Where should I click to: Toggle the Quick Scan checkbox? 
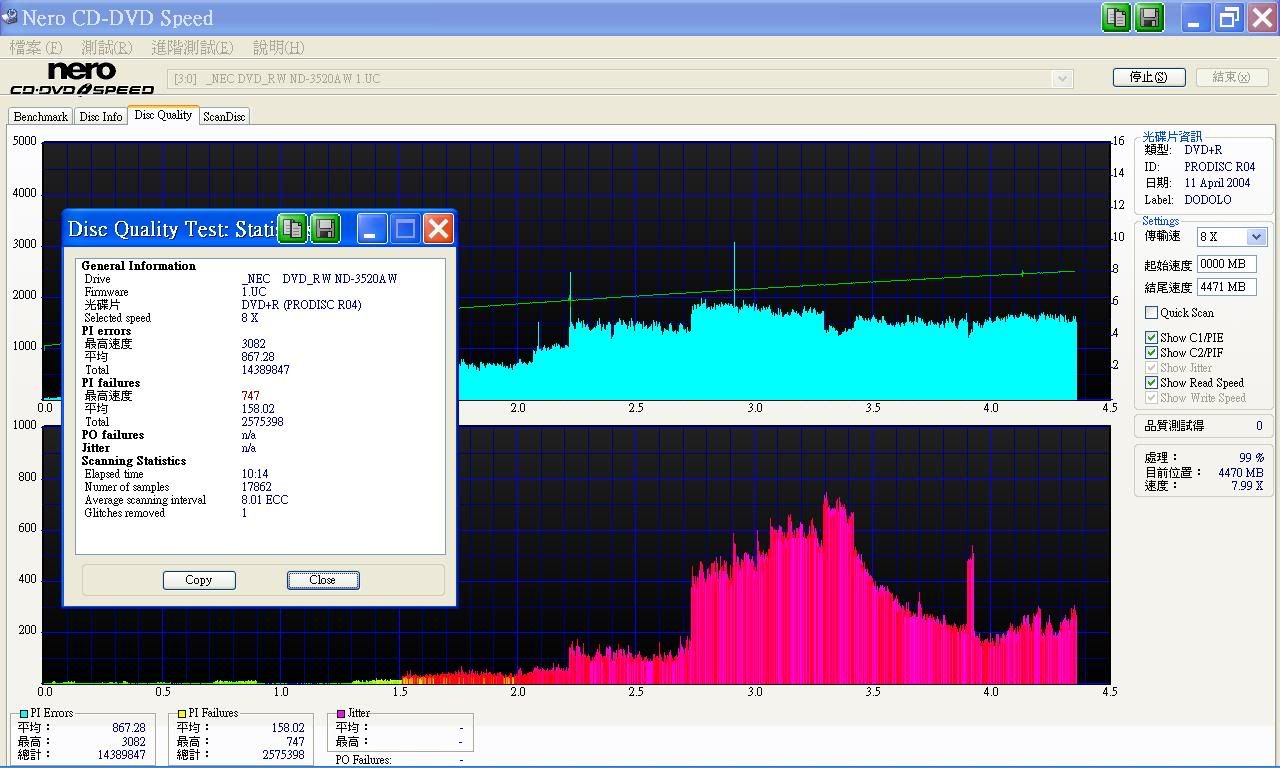click(x=1152, y=313)
